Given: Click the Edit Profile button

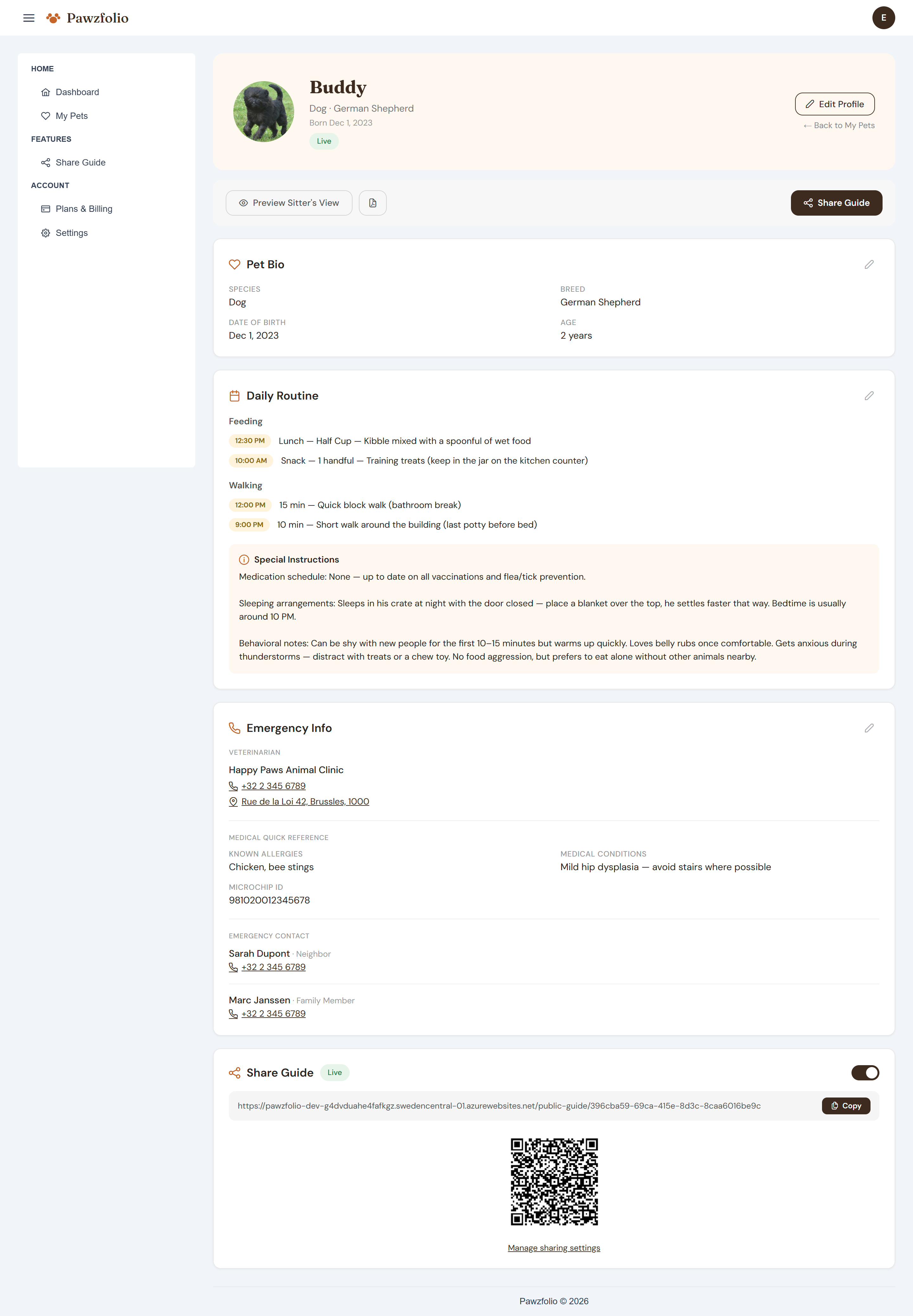Looking at the screenshot, I should tap(834, 104).
